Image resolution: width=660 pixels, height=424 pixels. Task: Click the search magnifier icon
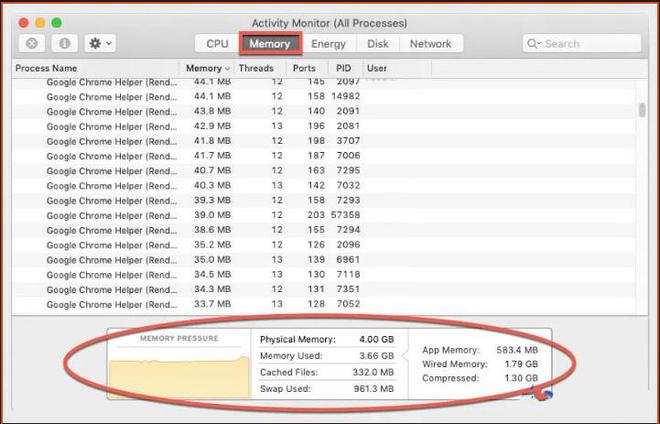pos(532,43)
